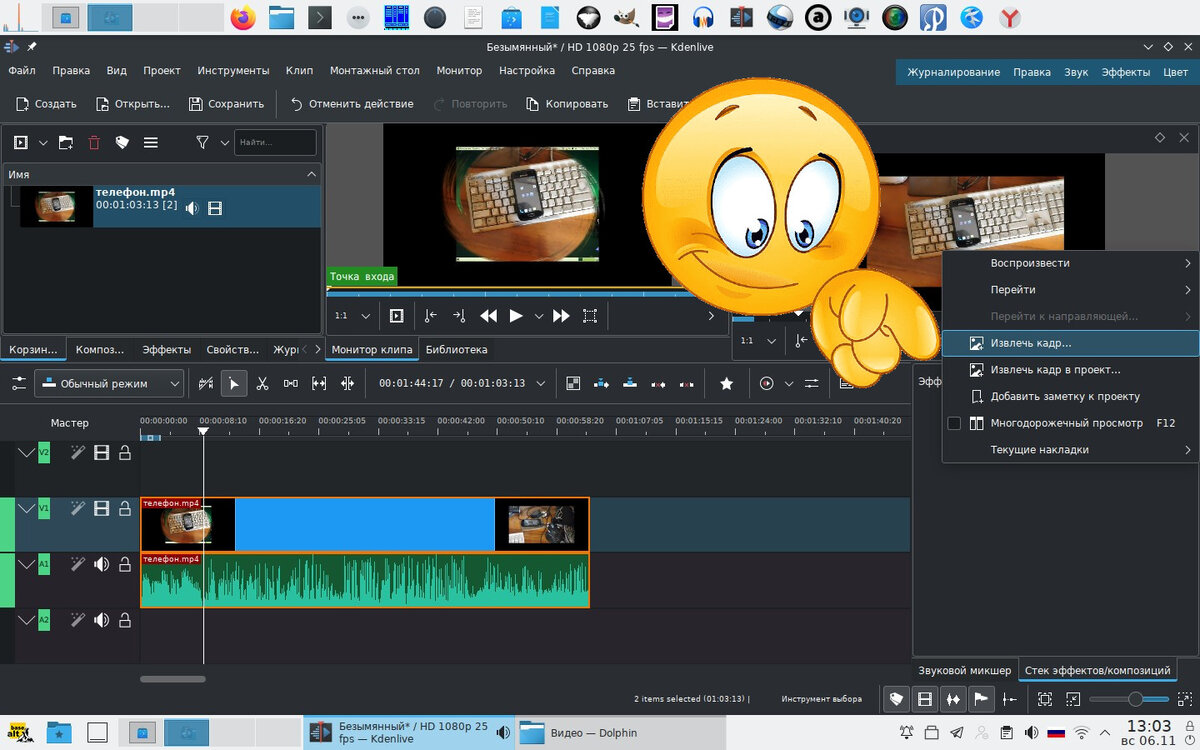
Task: Open the bin hamburger options menu
Action: [x=151, y=143]
